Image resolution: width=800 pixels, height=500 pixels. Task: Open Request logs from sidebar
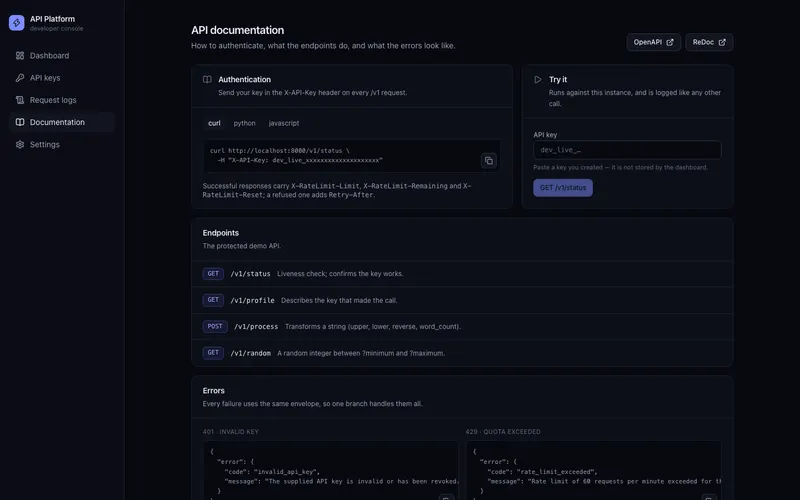pos(62,100)
